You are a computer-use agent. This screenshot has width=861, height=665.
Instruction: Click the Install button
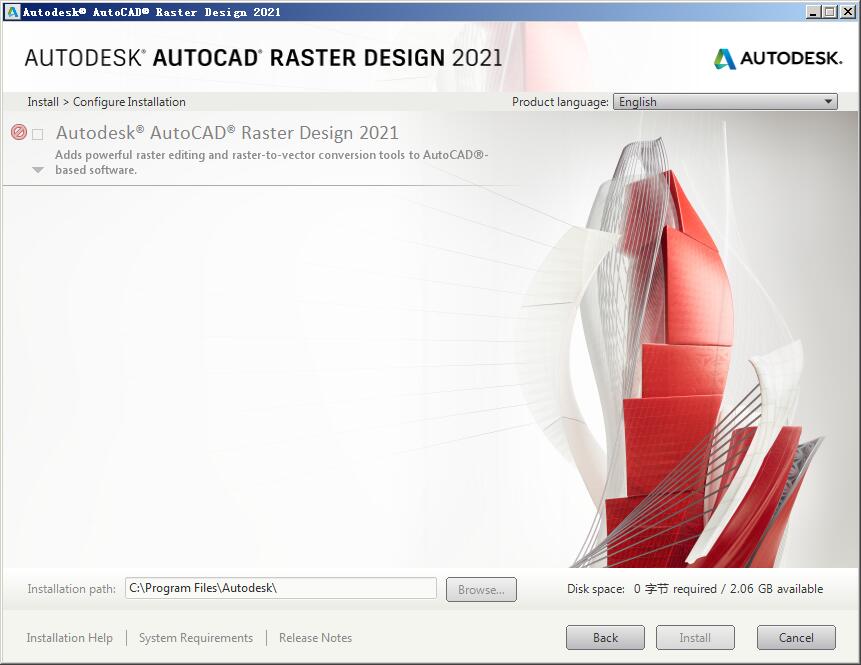pyautogui.click(x=695, y=638)
